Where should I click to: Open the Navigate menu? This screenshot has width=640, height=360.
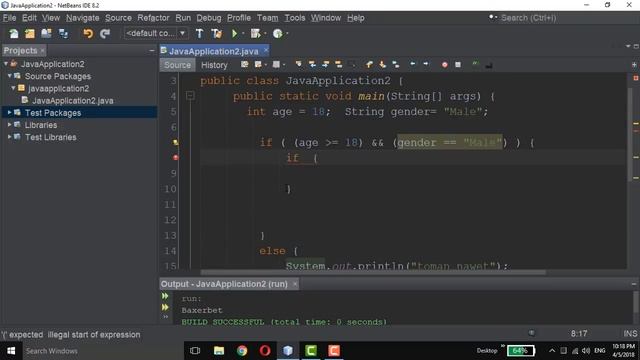tap(82, 18)
